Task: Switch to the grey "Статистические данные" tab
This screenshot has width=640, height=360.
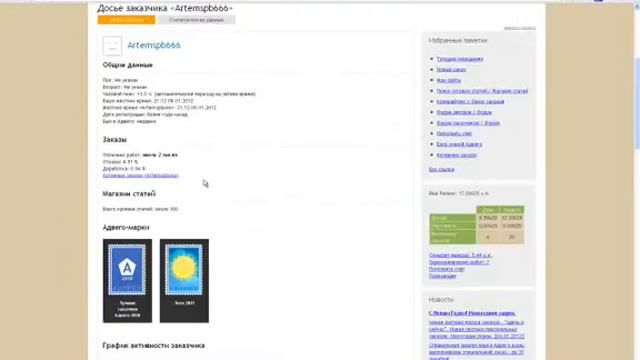Action: point(196,20)
